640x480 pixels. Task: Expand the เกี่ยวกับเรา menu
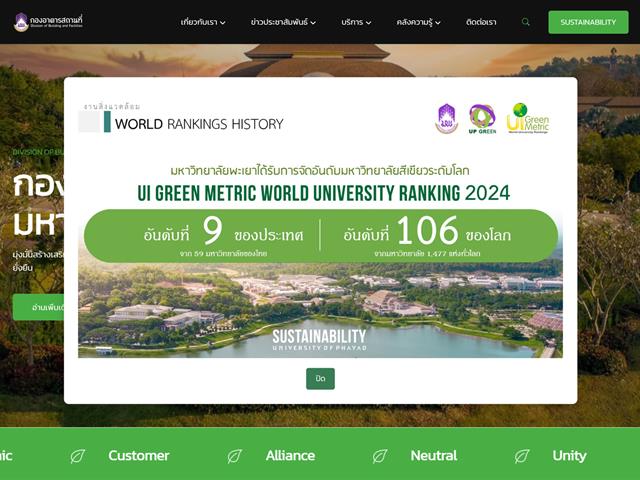tap(203, 22)
